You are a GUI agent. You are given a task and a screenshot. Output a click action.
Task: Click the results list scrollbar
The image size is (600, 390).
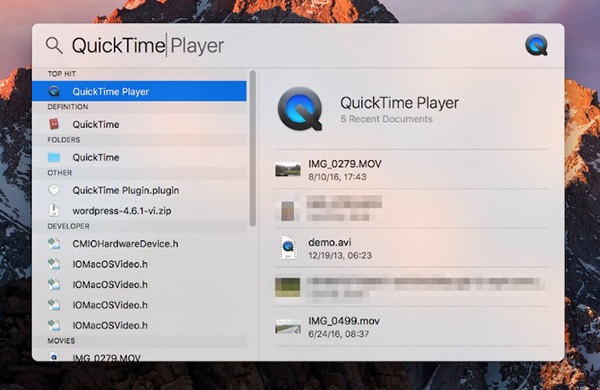pos(253,148)
